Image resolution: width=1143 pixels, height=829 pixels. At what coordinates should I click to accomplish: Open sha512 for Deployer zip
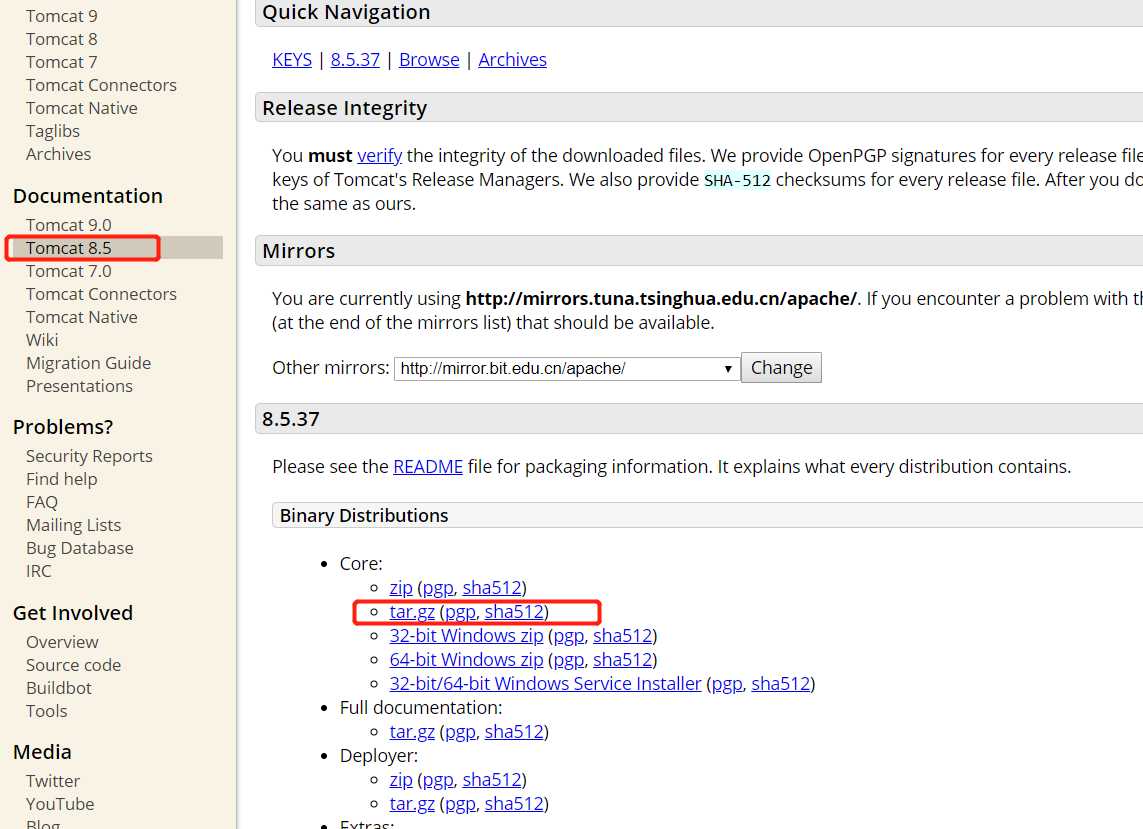(492, 780)
